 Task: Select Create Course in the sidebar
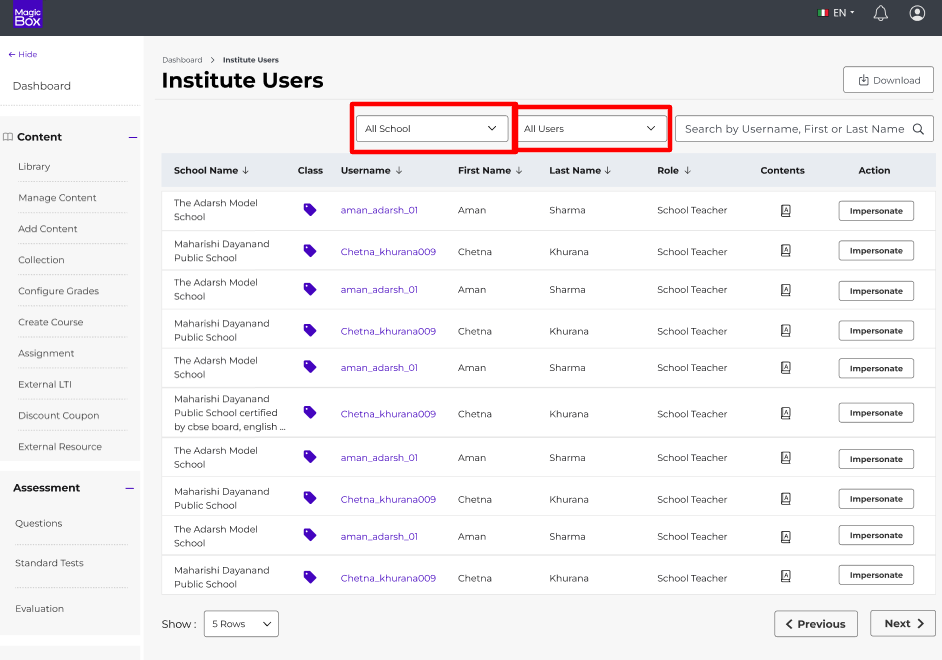click(50, 322)
